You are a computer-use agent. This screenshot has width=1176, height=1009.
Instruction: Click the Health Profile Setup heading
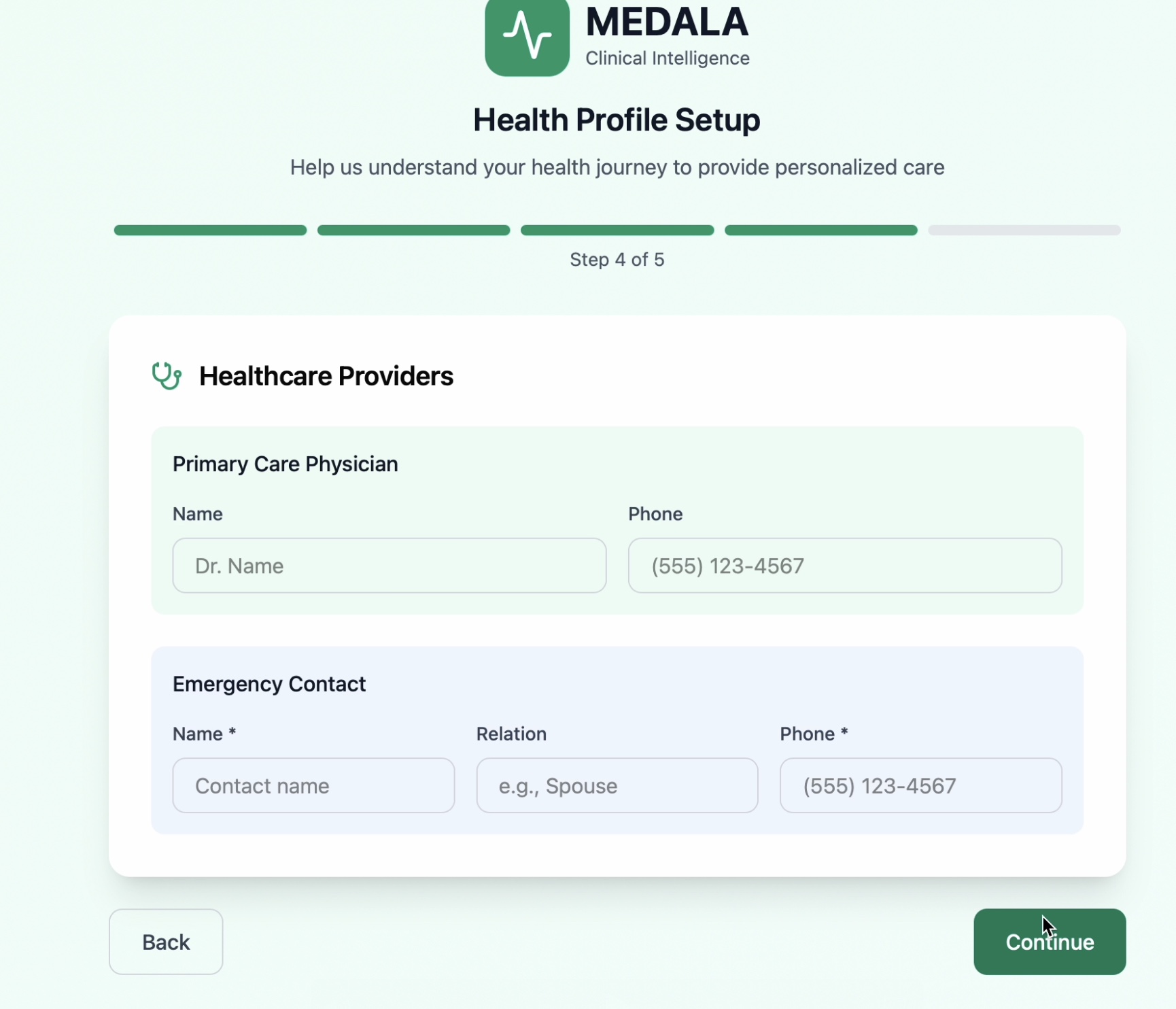click(x=617, y=120)
